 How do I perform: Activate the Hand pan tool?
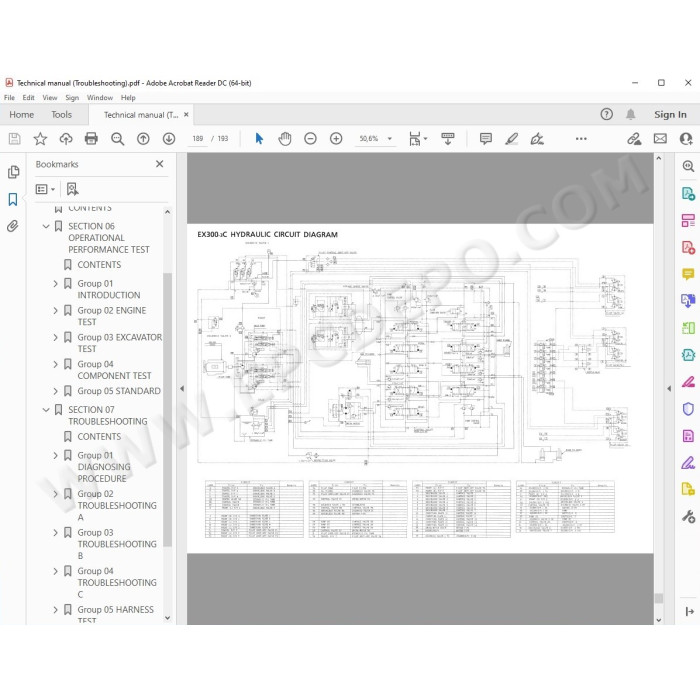[285, 139]
